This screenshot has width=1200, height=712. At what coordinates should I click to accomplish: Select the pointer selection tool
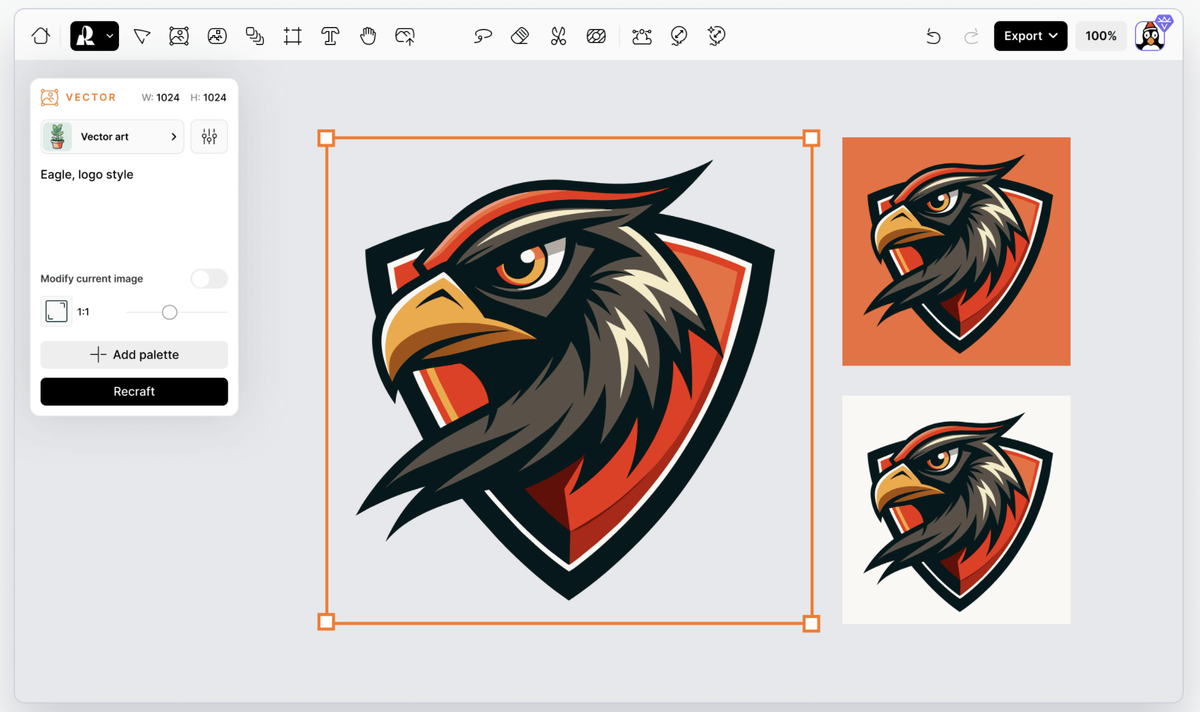(142, 36)
